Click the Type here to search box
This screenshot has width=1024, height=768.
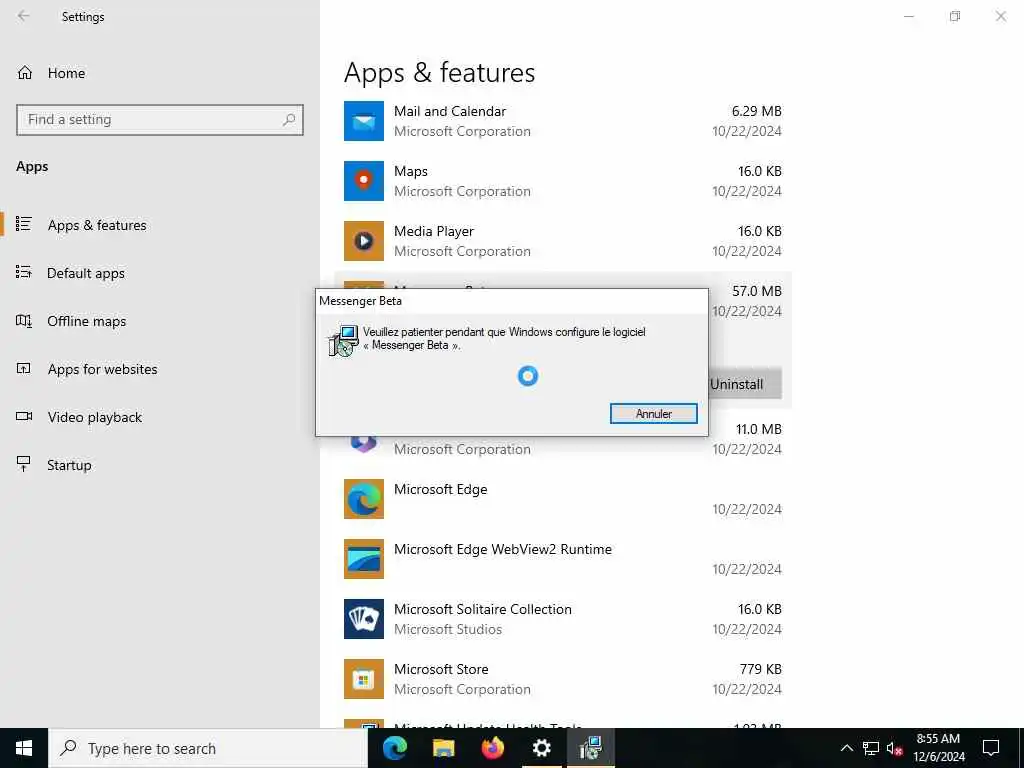[208, 748]
